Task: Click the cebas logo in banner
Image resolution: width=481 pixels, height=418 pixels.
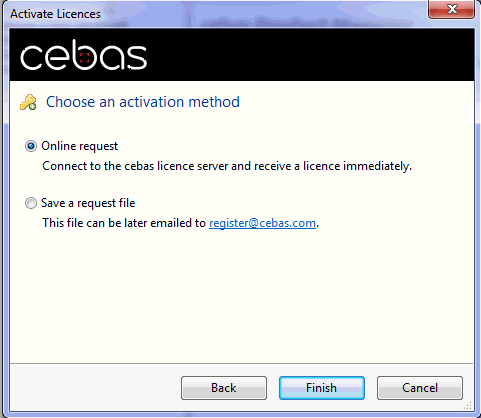Action: coord(83,55)
